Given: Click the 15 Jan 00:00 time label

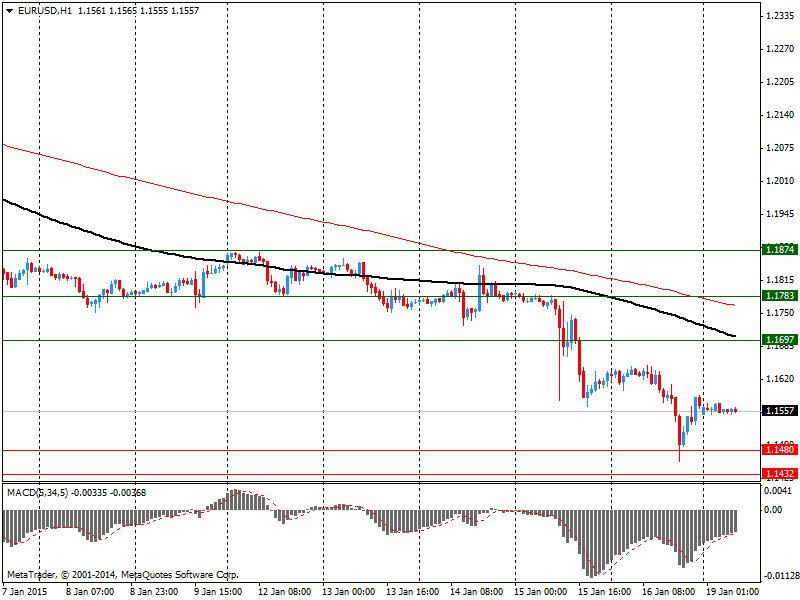Looking at the screenshot, I should (x=540, y=592).
